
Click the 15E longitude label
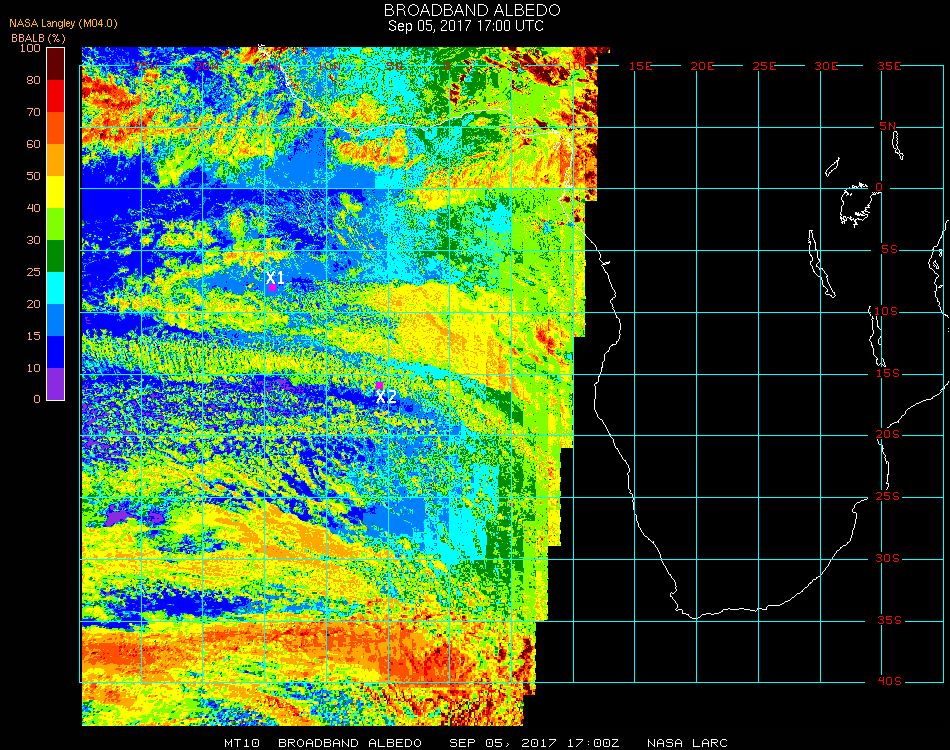[640, 66]
